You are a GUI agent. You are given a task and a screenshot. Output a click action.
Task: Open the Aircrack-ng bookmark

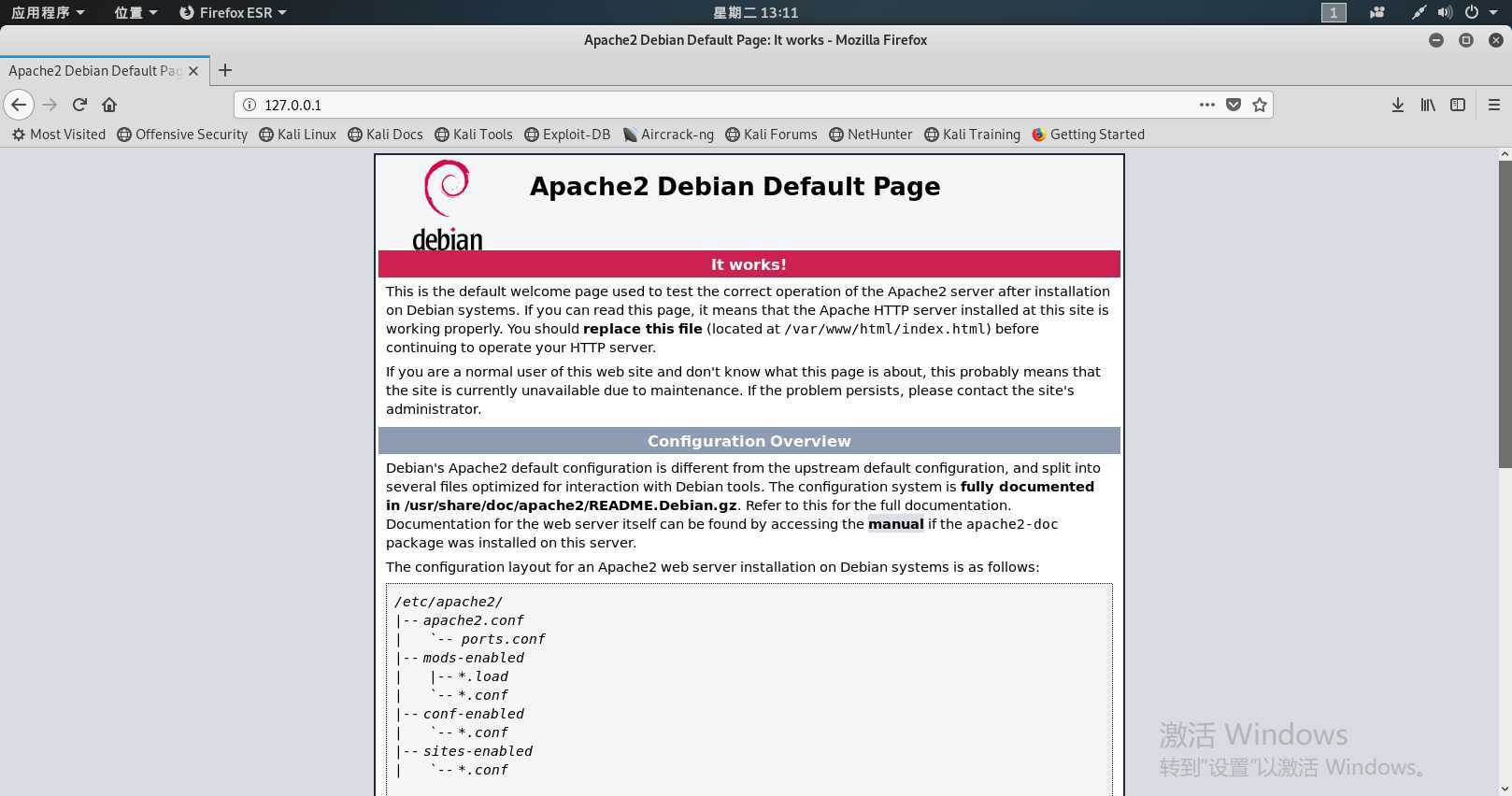(x=668, y=135)
